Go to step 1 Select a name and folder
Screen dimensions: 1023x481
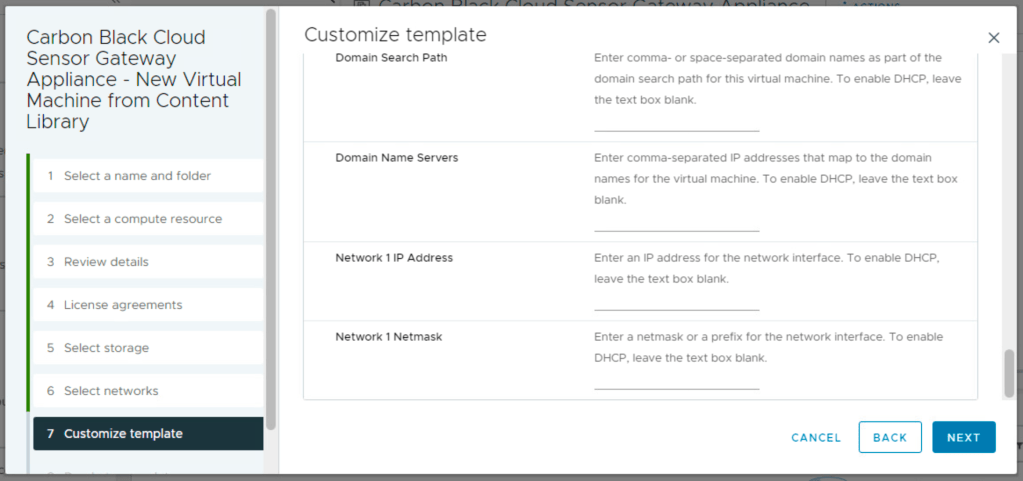point(137,176)
